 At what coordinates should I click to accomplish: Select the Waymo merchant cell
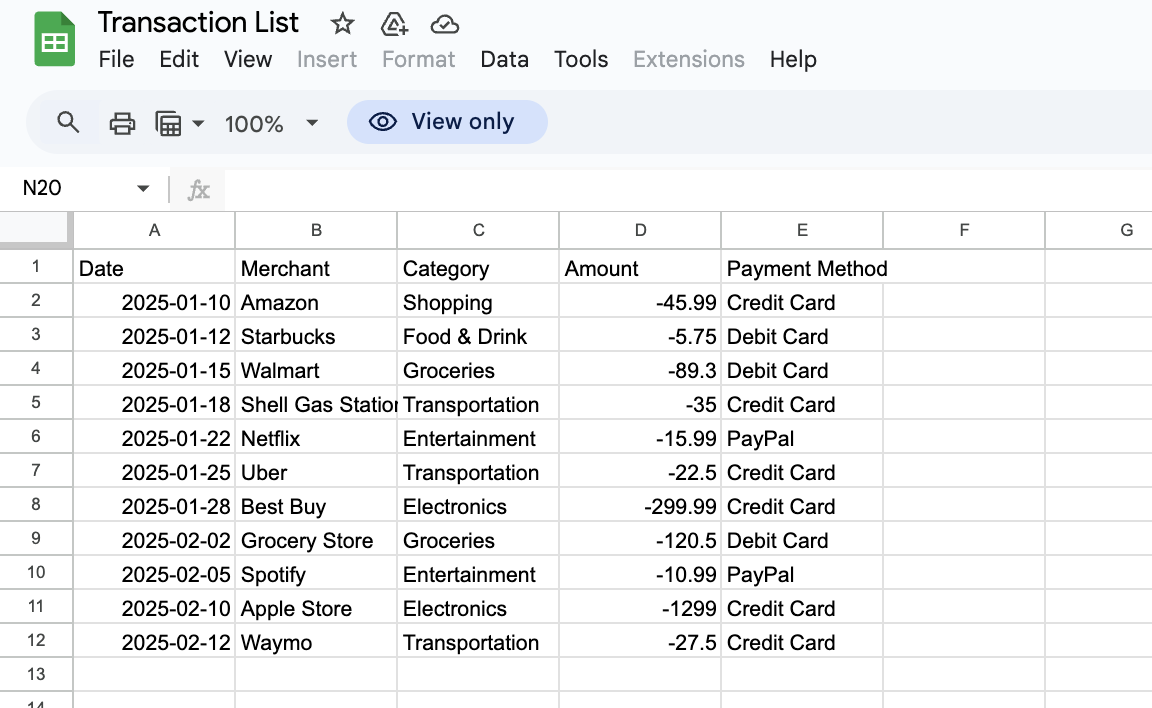pyautogui.click(x=316, y=641)
